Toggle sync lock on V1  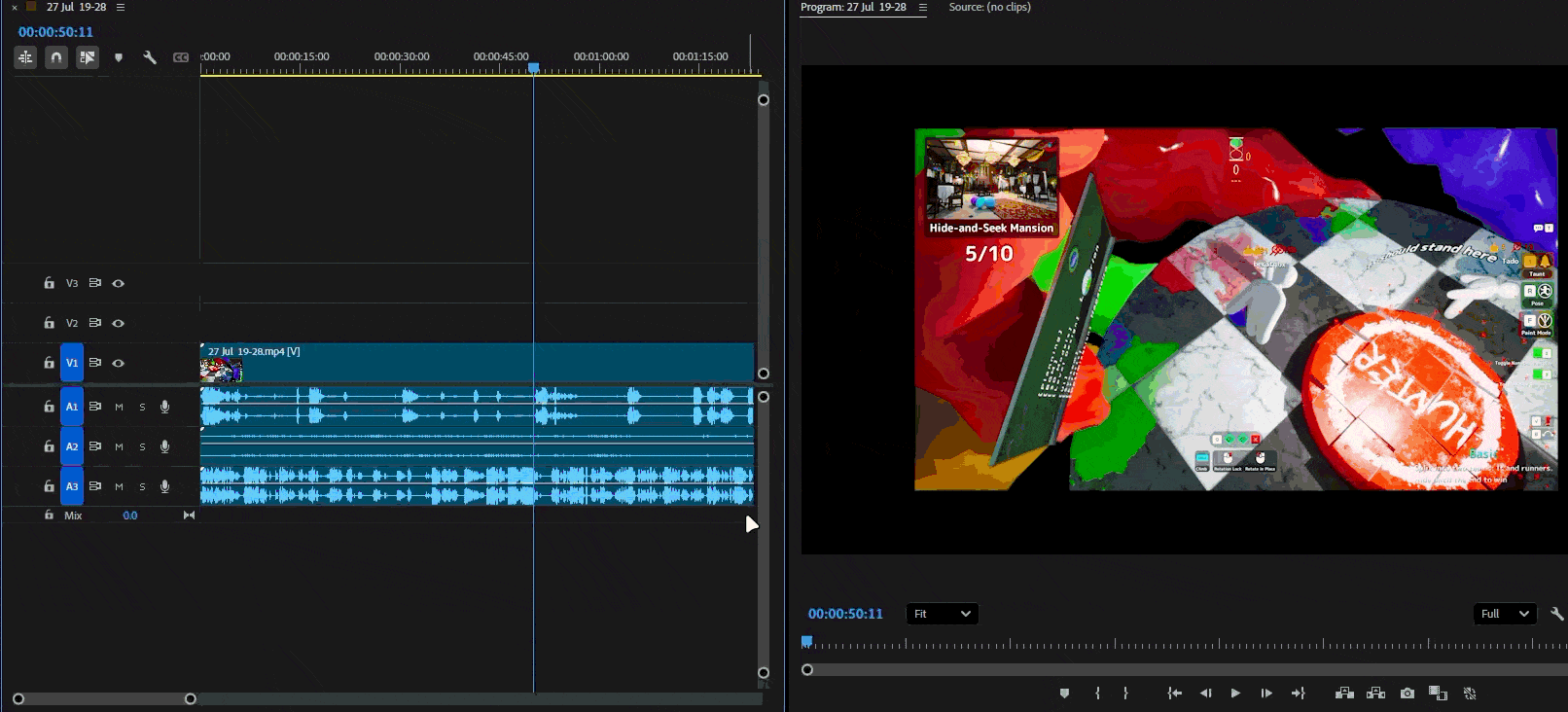click(95, 363)
